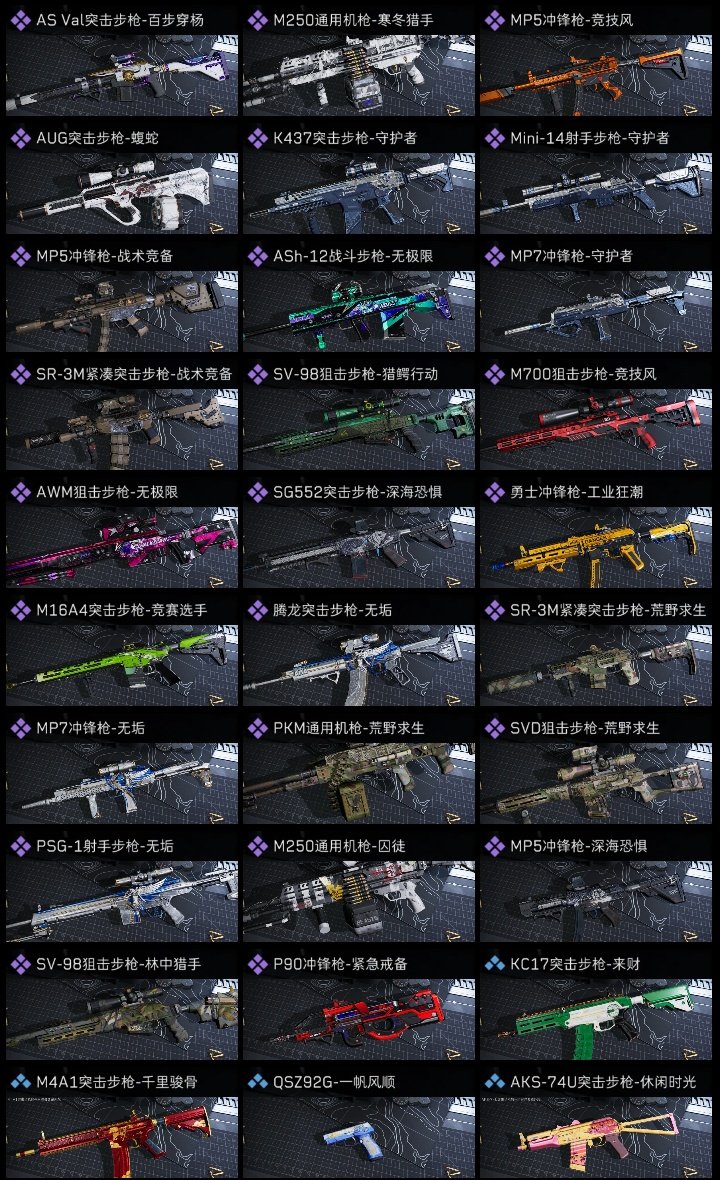
Task: Click the MP5冲锋枪-深海恐惧 title label
Action: [579, 846]
